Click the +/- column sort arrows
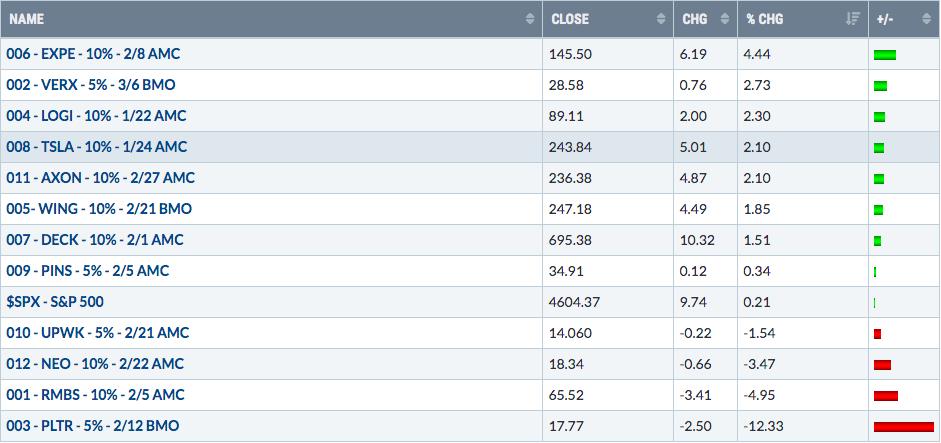Viewport: 941px width, 443px height. 927,19
